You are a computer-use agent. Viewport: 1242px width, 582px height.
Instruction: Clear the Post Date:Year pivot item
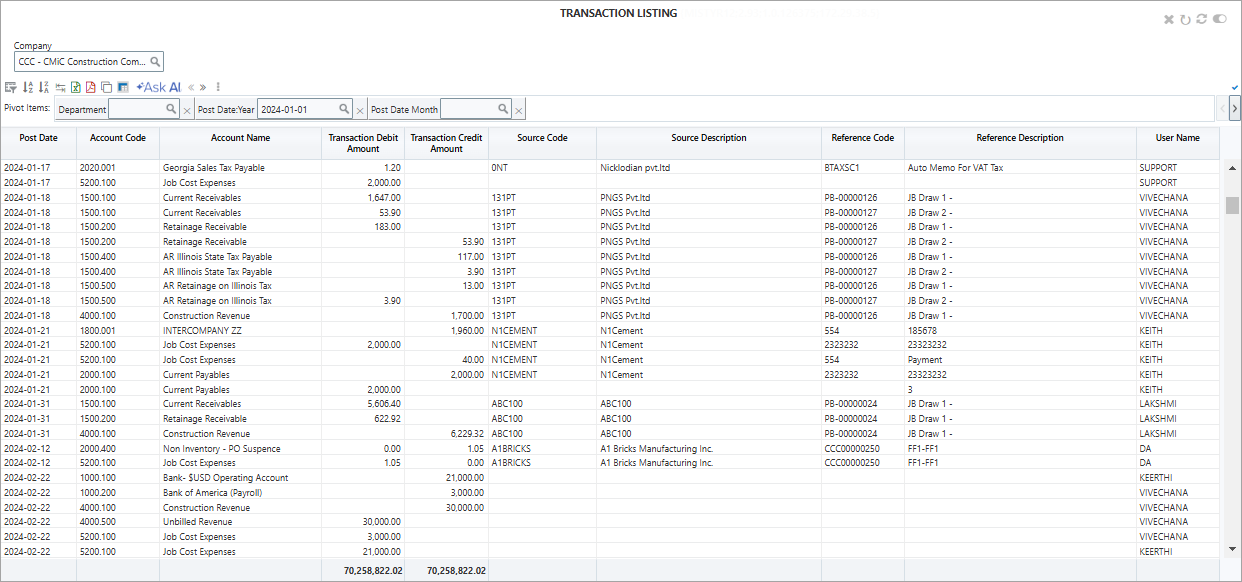(360, 110)
